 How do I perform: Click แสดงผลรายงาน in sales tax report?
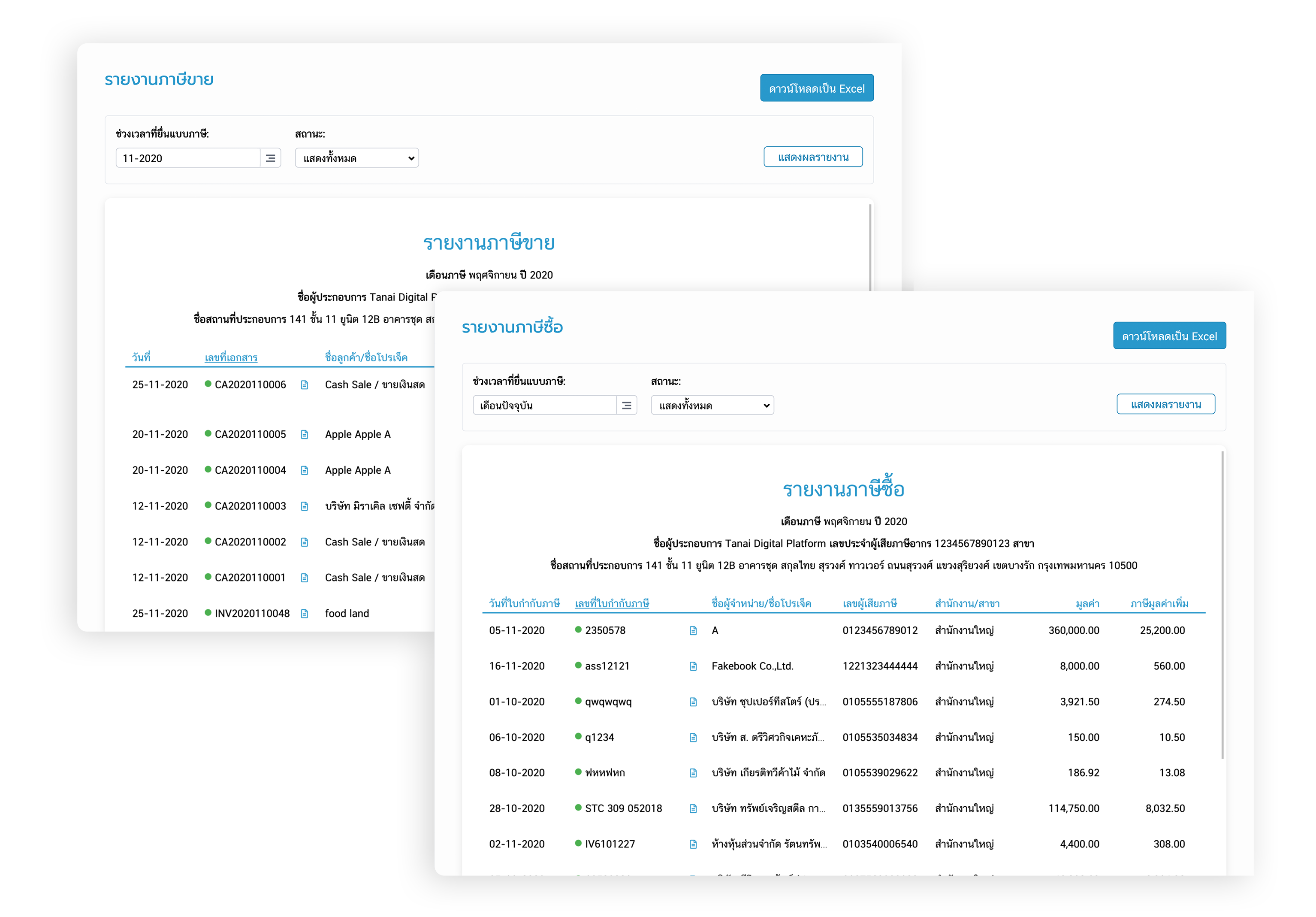813,157
